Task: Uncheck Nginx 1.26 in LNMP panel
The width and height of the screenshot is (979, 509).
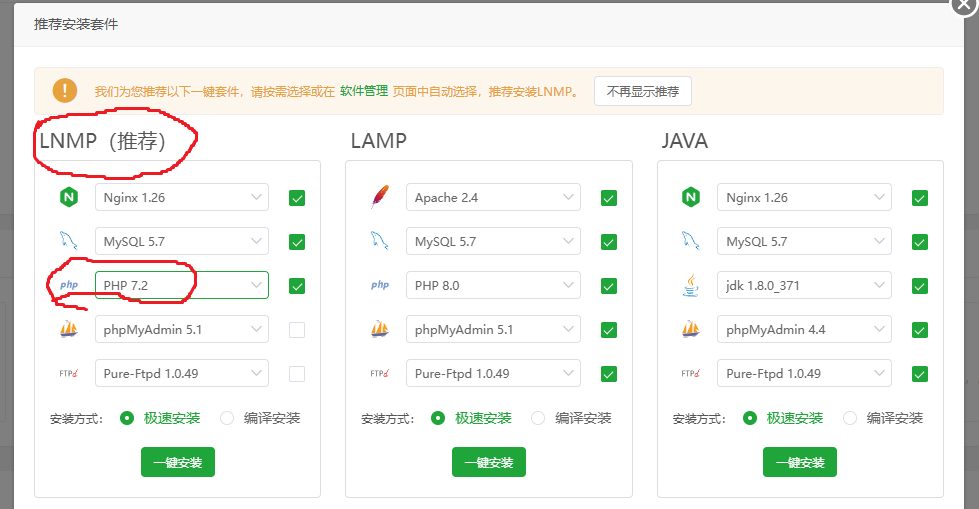Action: pos(297,198)
